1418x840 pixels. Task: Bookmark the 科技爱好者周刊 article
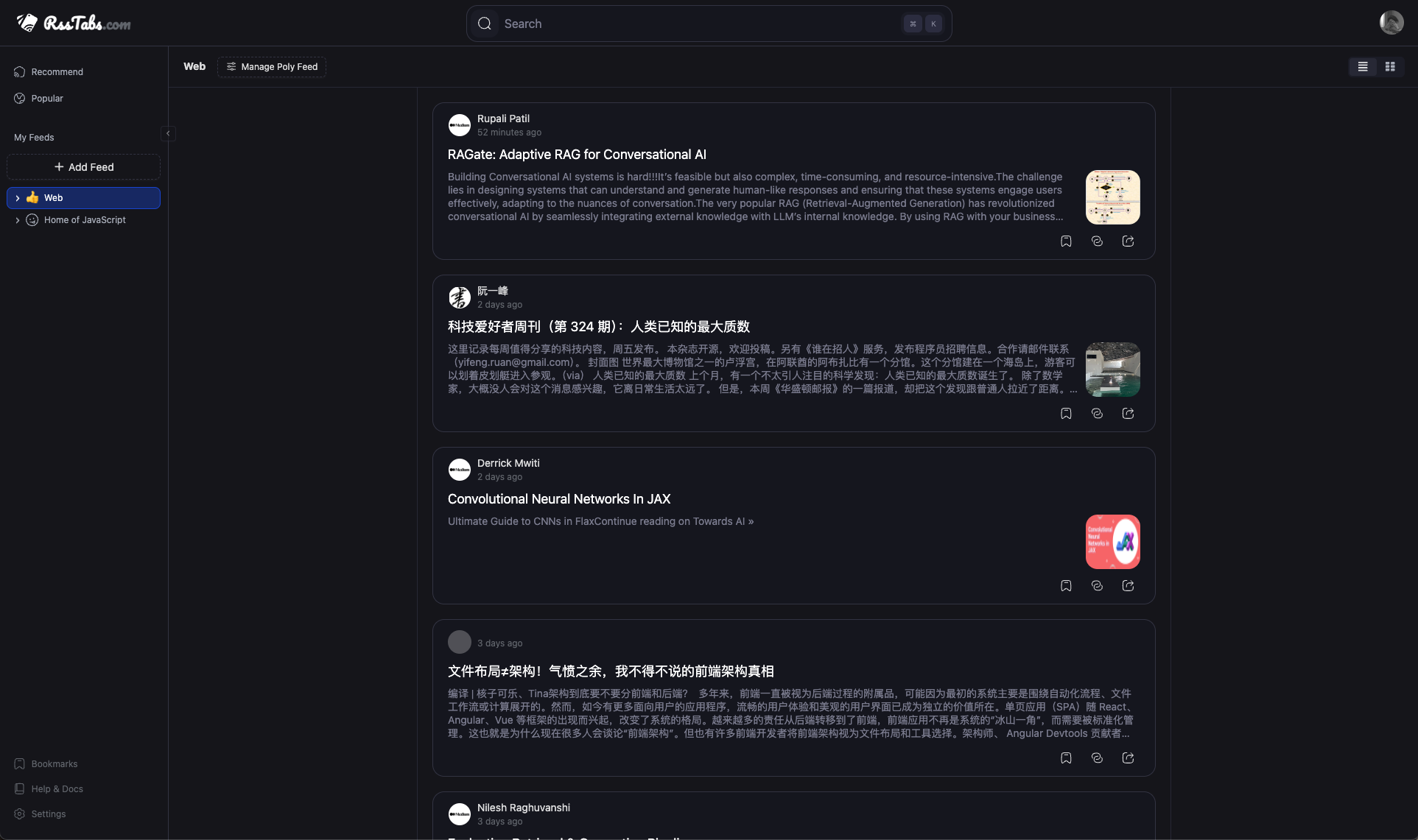pyautogui.click(x=1066, y=414)
